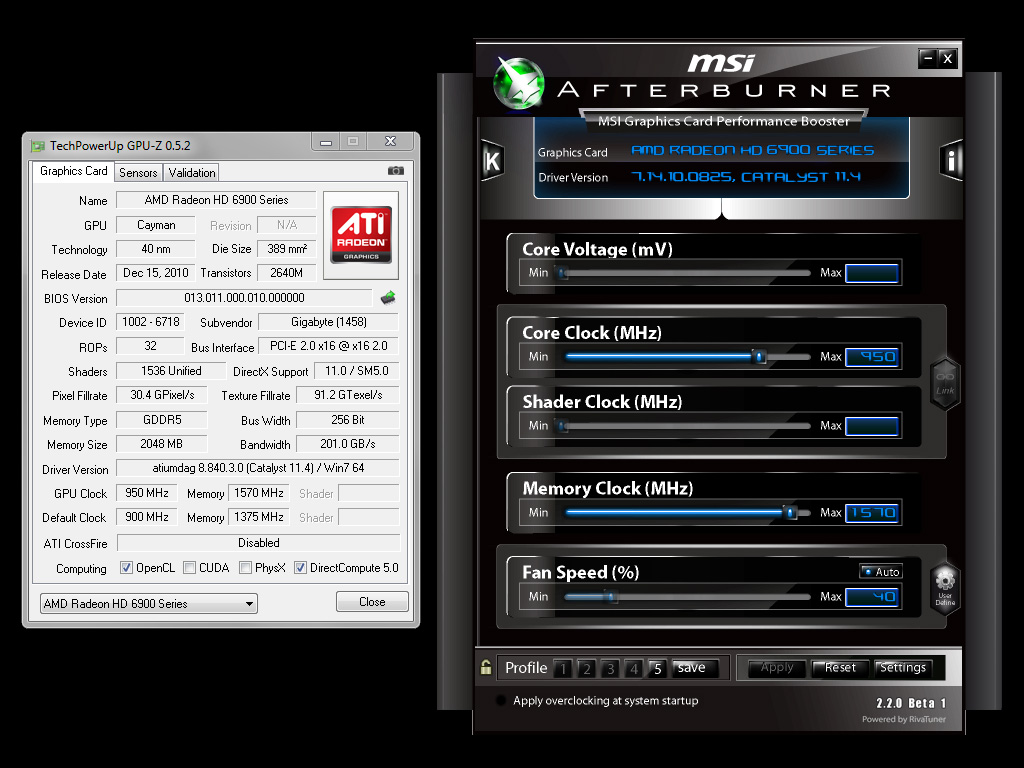
Task: Click the ATI CrossFire Disabled field
Action: (x=259, y=543)
